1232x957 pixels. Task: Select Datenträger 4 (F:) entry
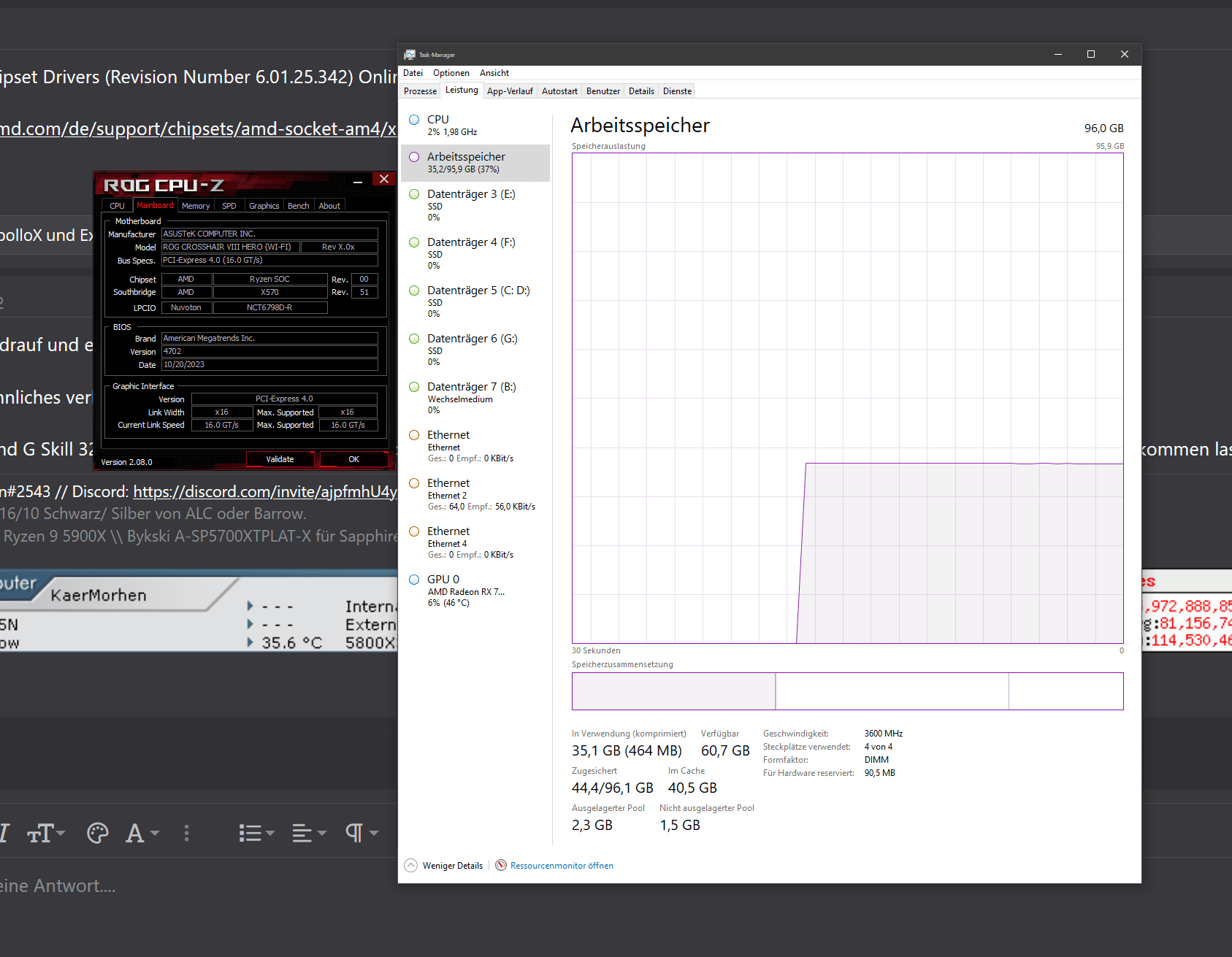coord(475,253)
